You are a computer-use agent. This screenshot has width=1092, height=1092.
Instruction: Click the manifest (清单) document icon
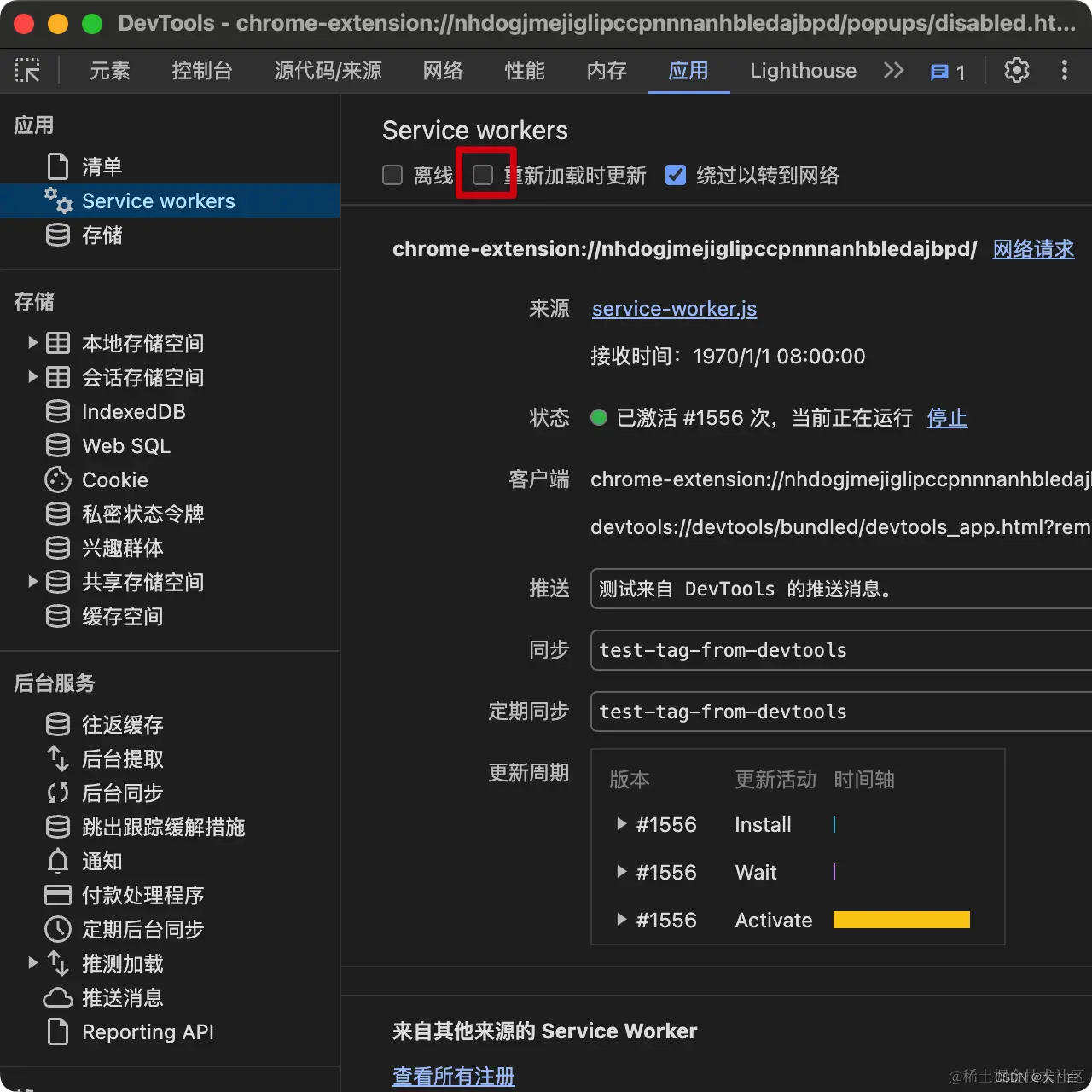tap(58, 166)
